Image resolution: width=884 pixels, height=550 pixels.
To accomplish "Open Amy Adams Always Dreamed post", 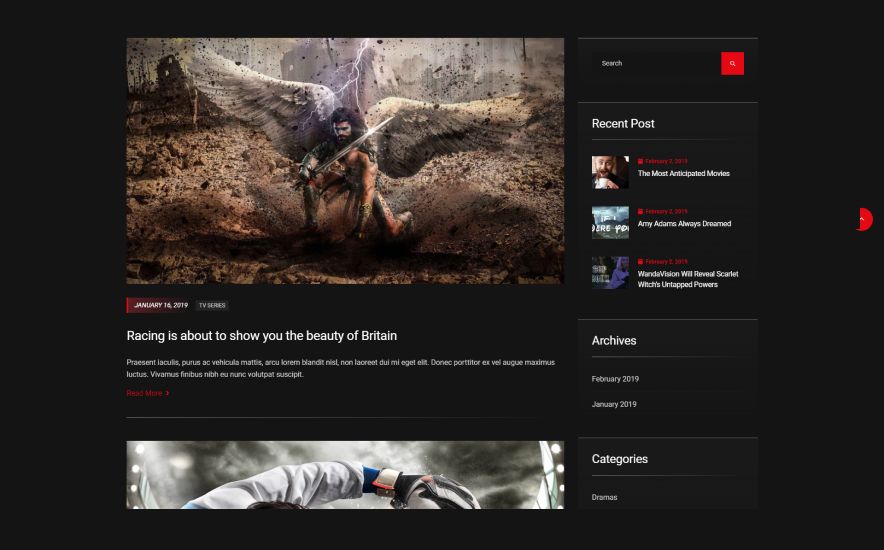I will point(684,224).
